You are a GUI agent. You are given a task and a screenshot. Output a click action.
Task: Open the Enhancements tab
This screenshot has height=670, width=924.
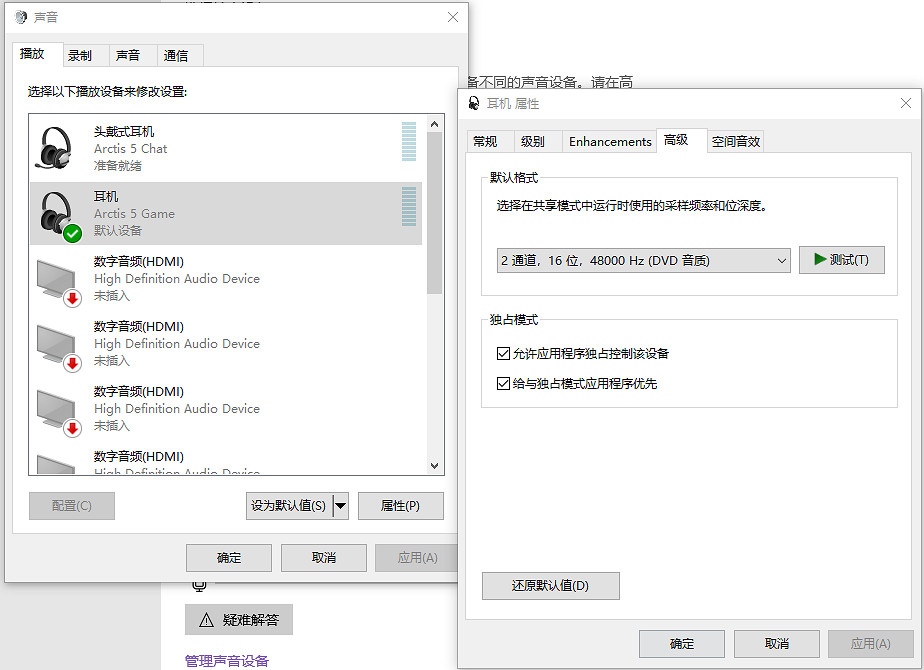609,141
